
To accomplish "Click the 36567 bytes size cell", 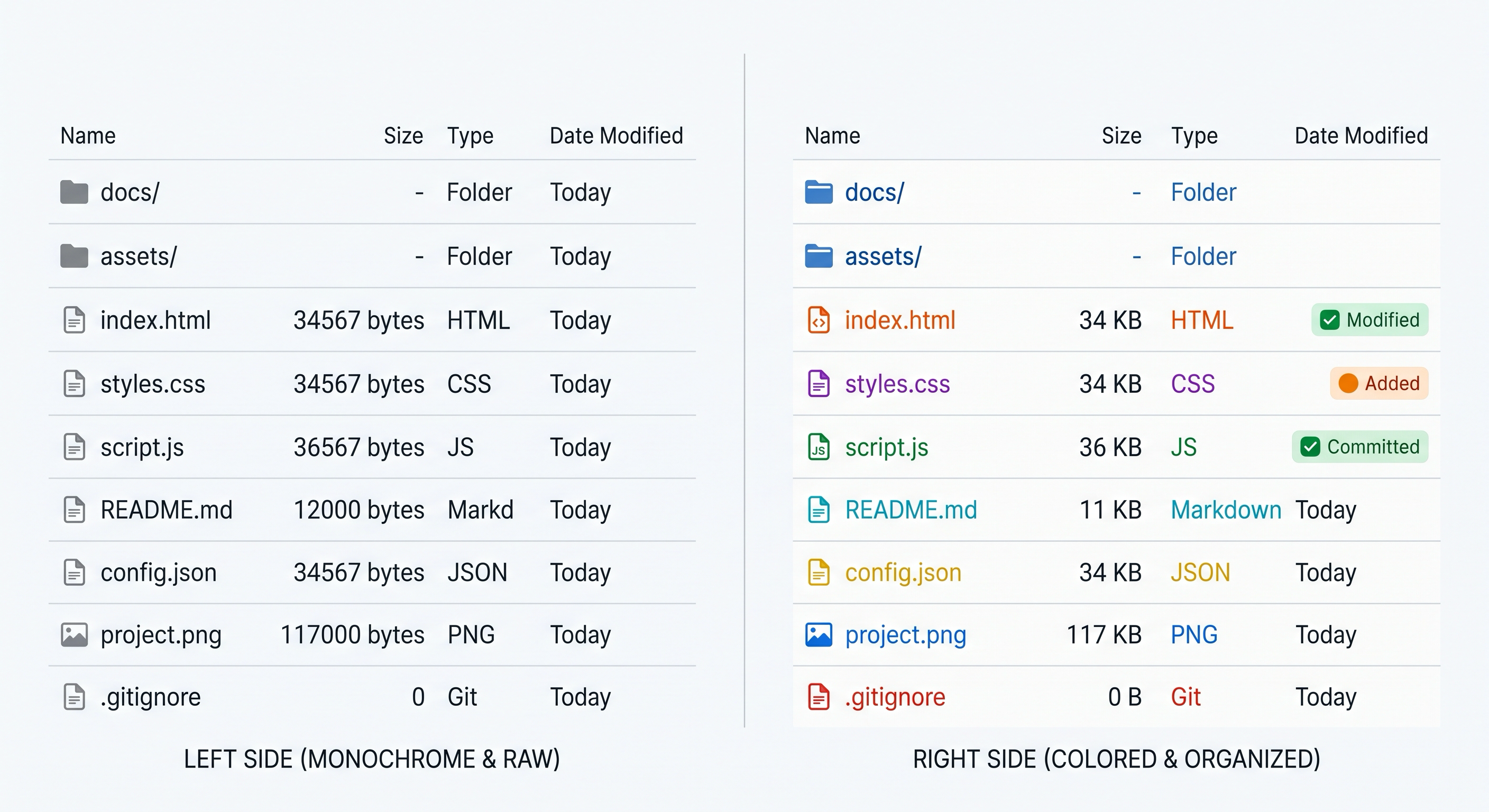I will tap(359, 447).
